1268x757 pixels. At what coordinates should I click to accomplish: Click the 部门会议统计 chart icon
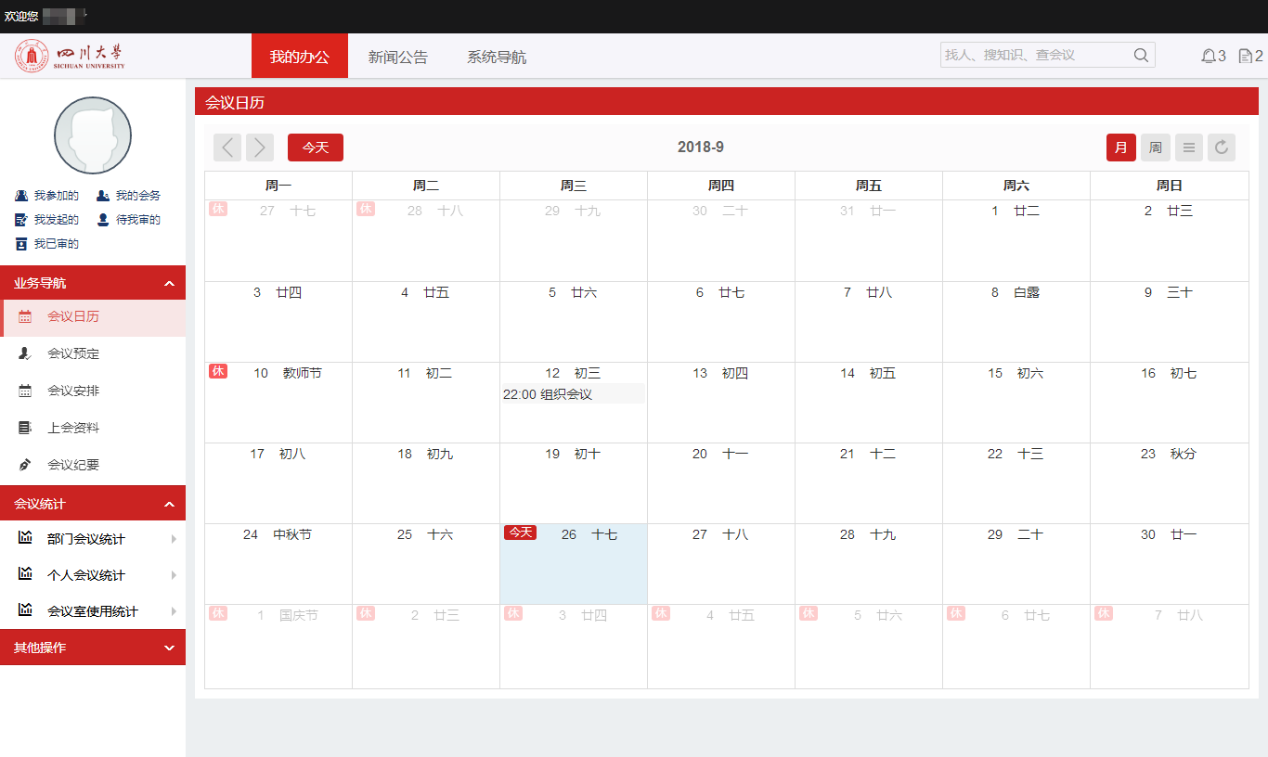(26, 538)
